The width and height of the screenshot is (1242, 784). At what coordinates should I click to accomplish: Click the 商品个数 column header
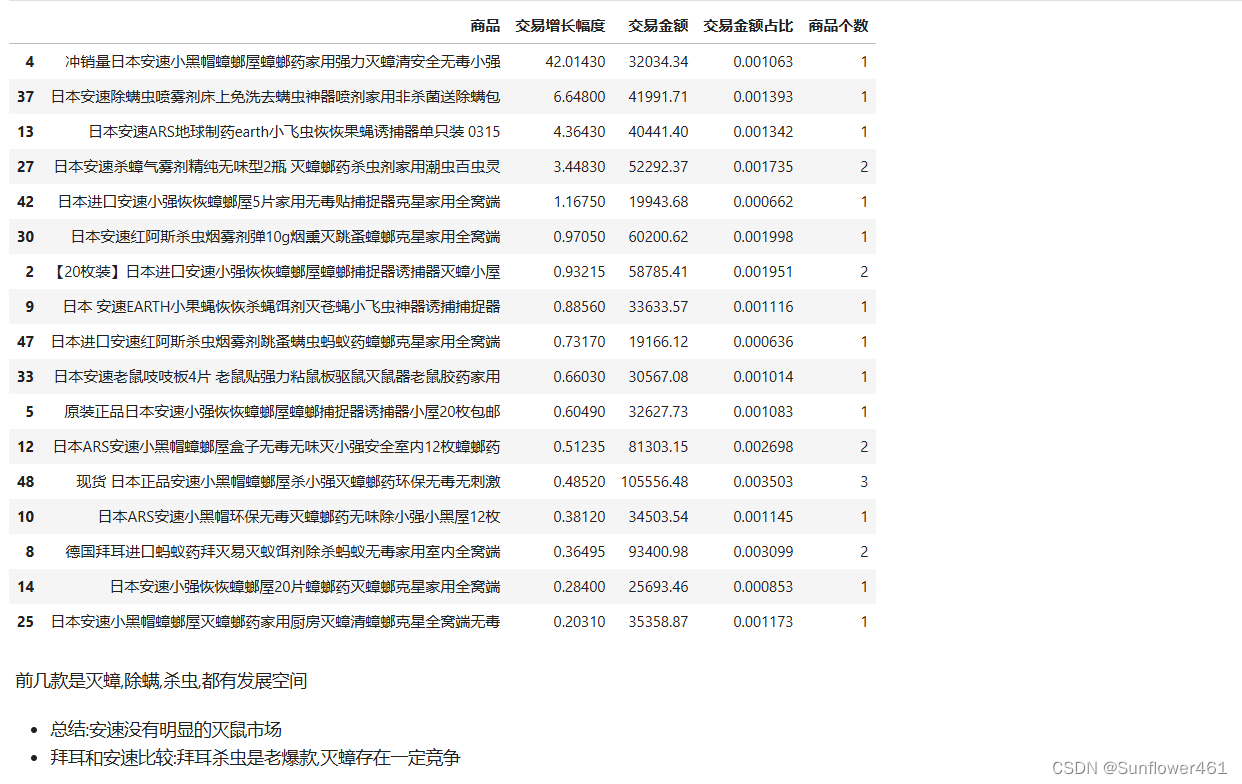point(838,26)
